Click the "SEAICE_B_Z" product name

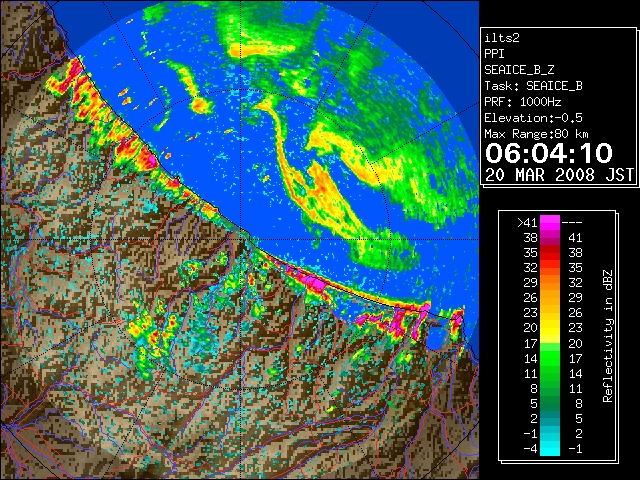(519, 70)
